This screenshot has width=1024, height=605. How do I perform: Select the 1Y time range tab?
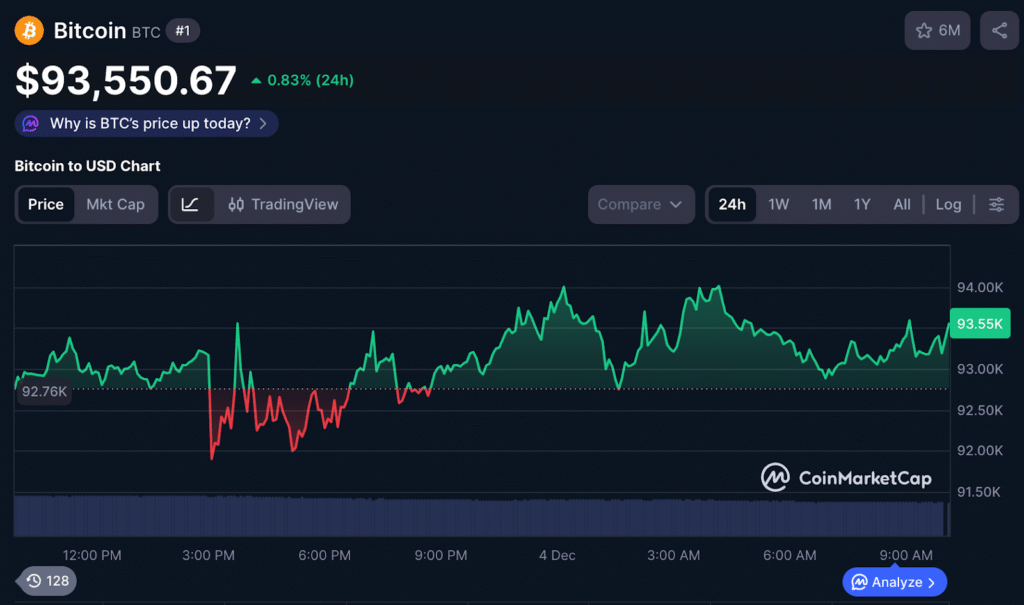[862, 204]
